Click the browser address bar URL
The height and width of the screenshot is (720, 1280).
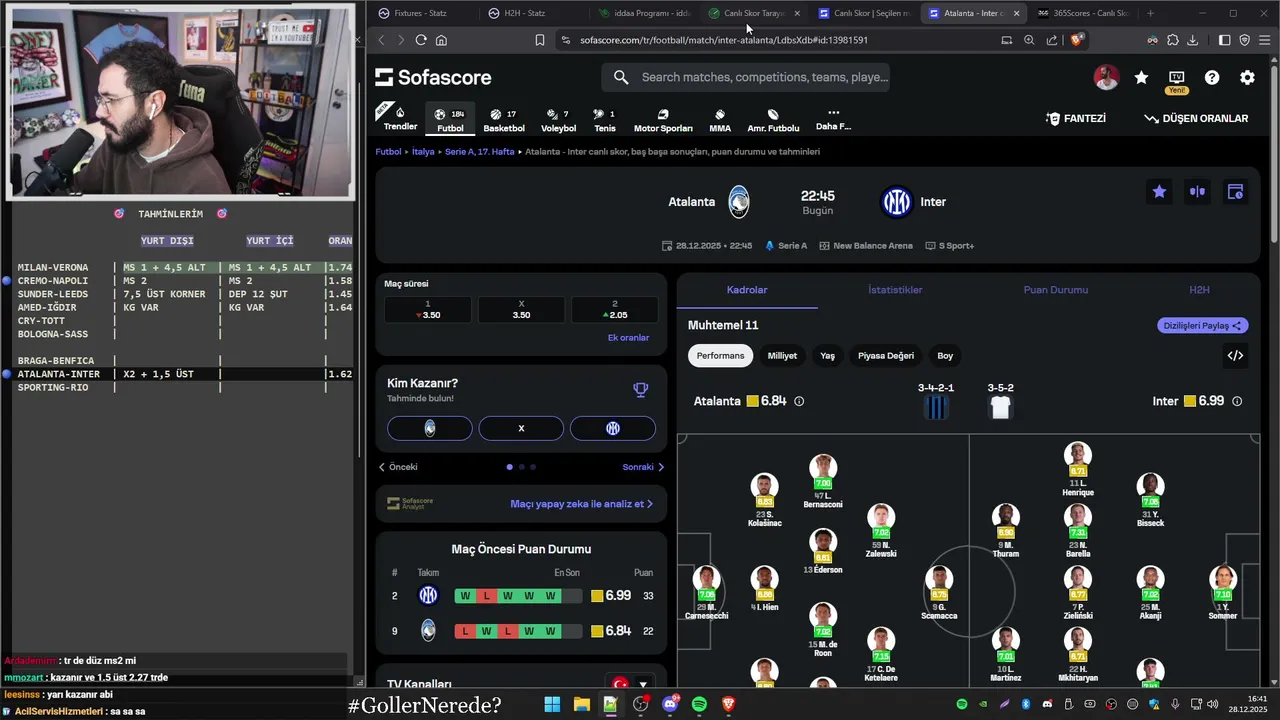tap(724, 40)
